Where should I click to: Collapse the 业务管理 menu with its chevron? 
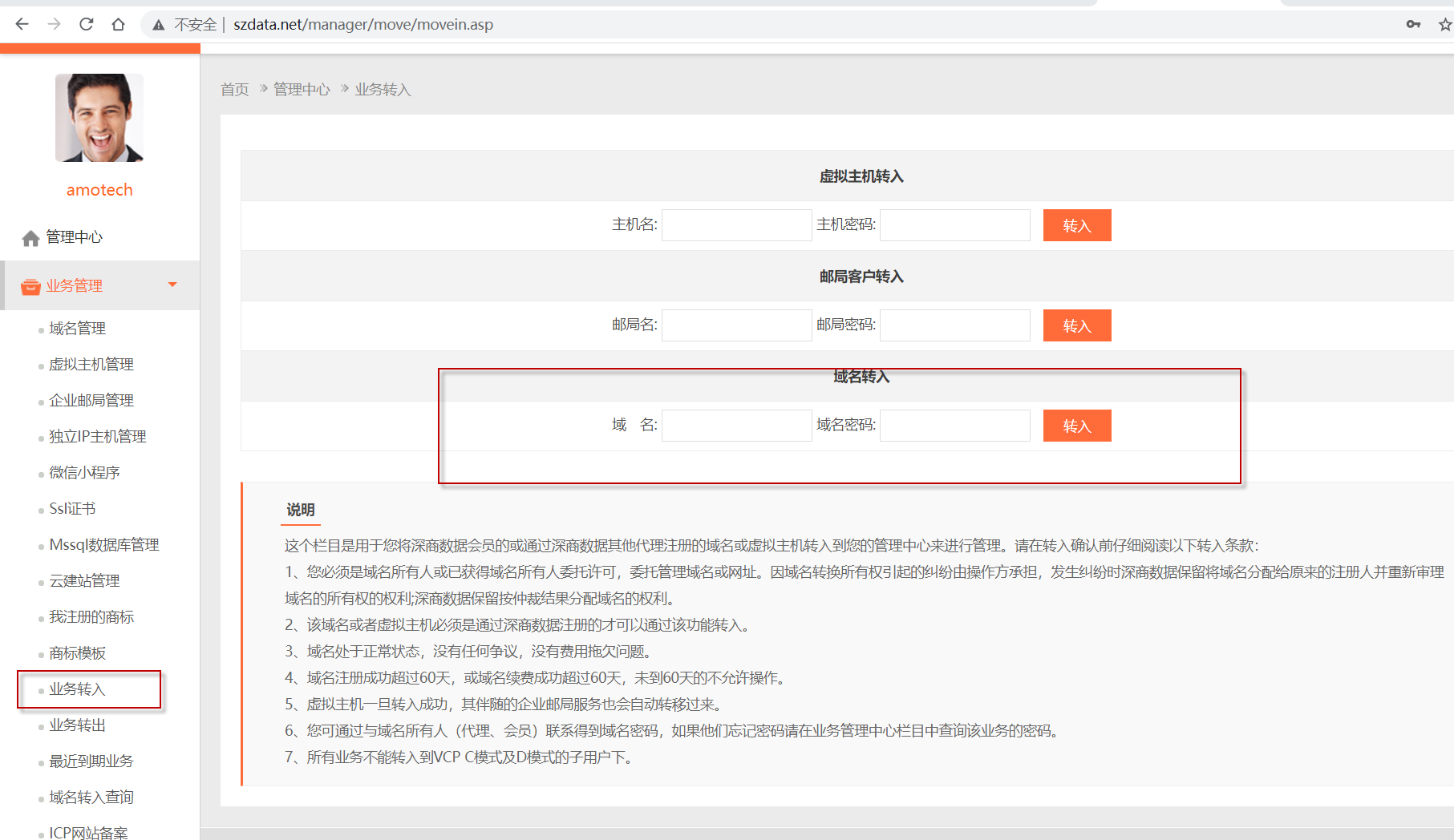coord(171,285)
